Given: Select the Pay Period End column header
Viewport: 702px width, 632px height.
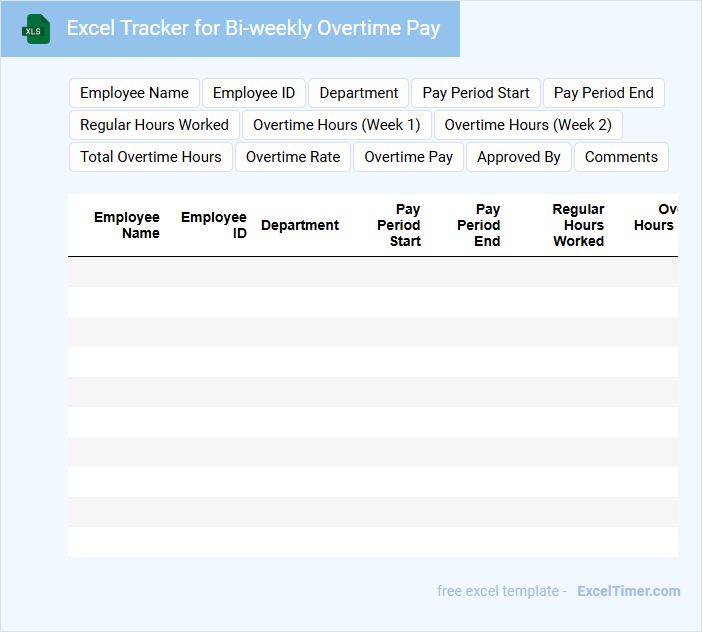Looking at the screenshot, I should click(x=479, y=225).
